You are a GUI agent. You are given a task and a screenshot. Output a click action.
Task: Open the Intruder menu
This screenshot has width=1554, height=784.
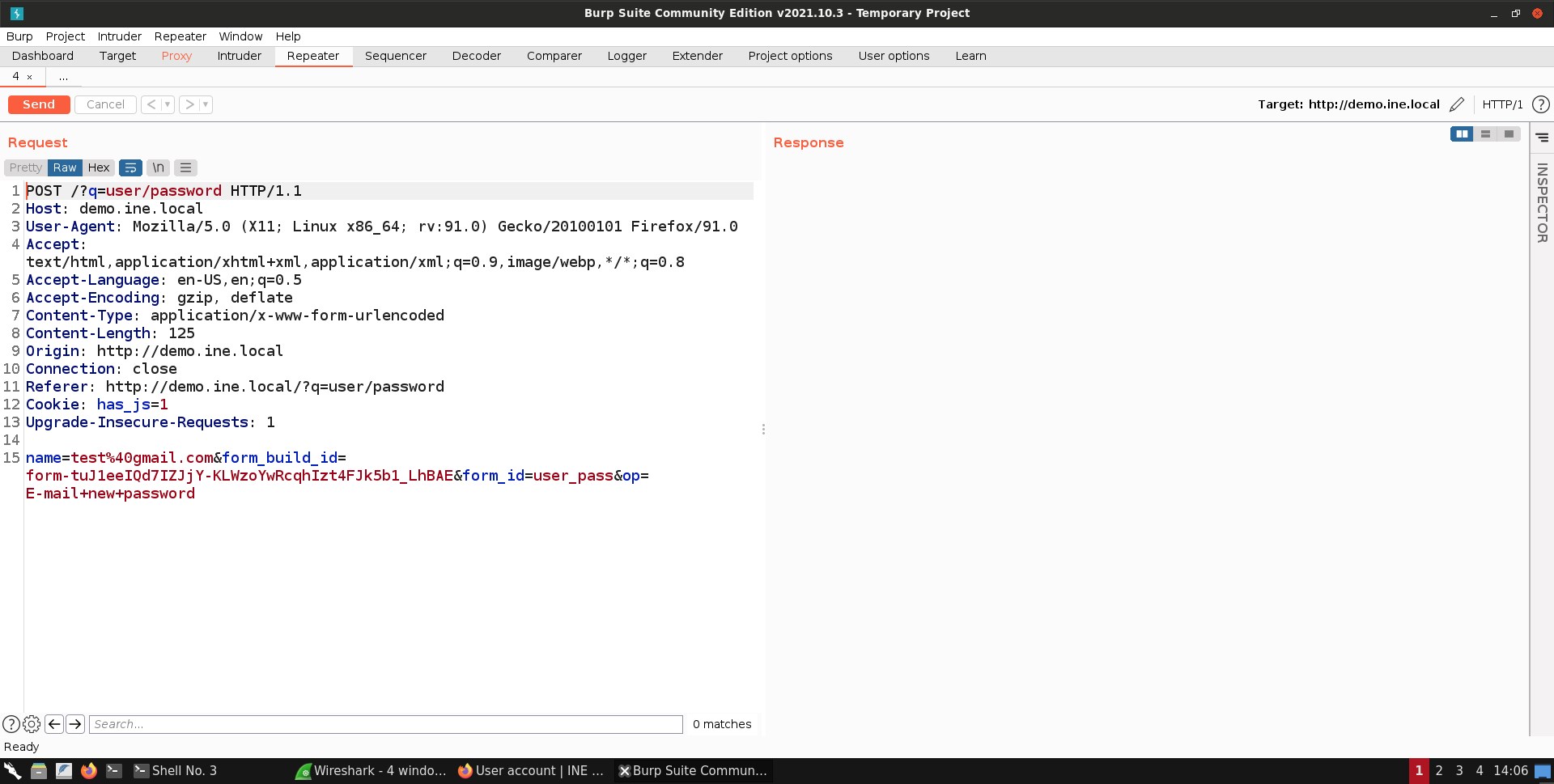click(120, 36)
